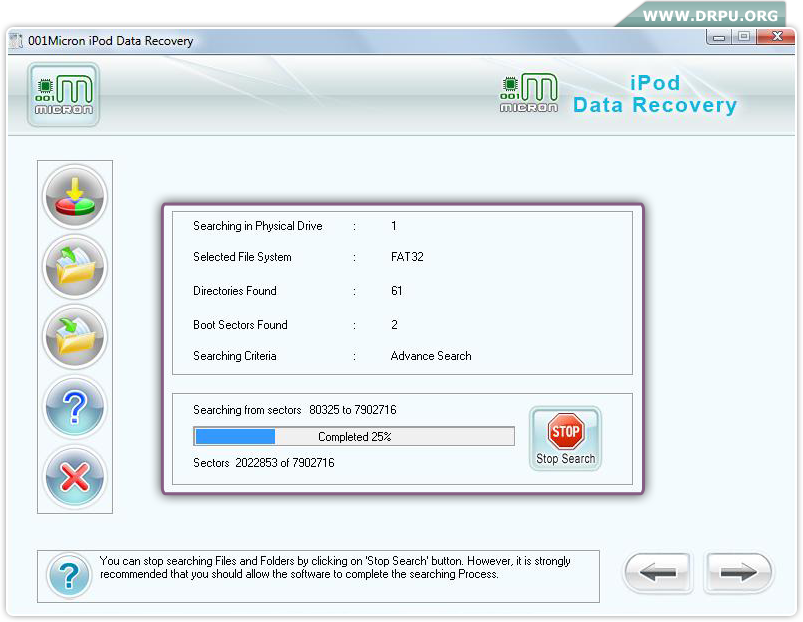Maximize the iPod Data Recovery window

[744, 37]
